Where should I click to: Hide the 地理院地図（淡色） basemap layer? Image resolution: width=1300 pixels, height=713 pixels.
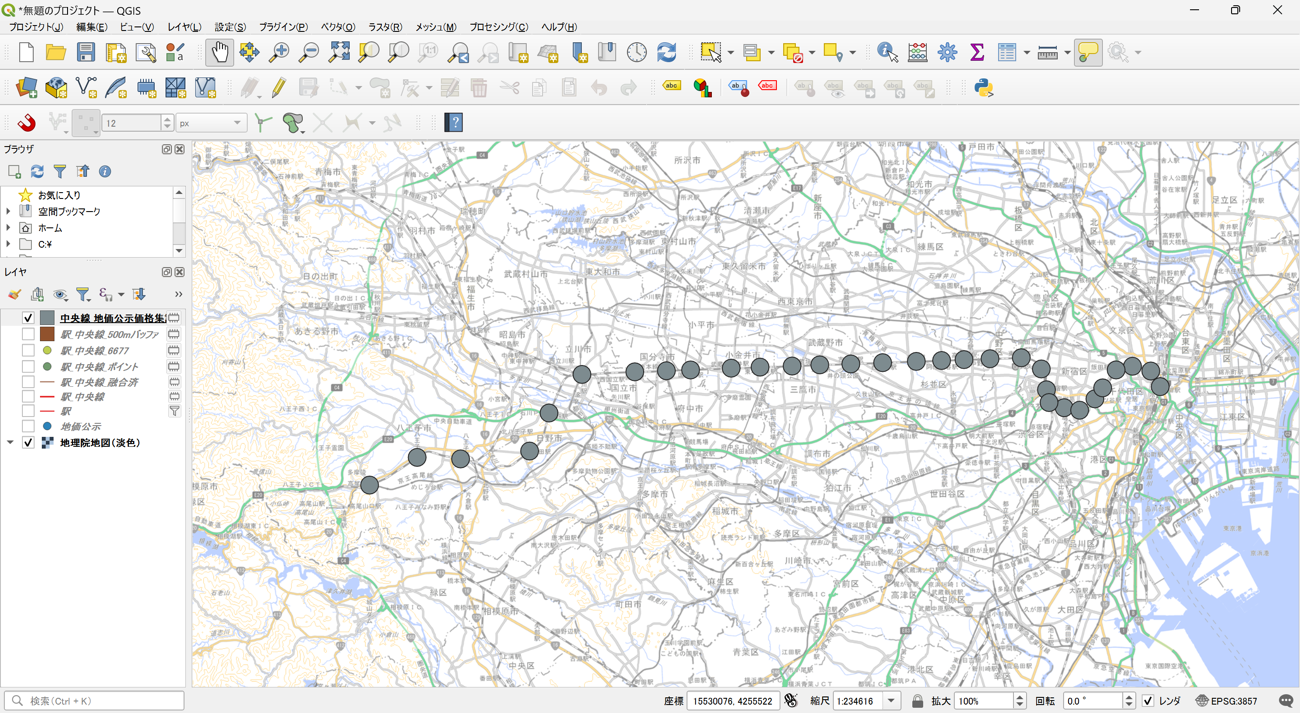(x=28, y=442)
